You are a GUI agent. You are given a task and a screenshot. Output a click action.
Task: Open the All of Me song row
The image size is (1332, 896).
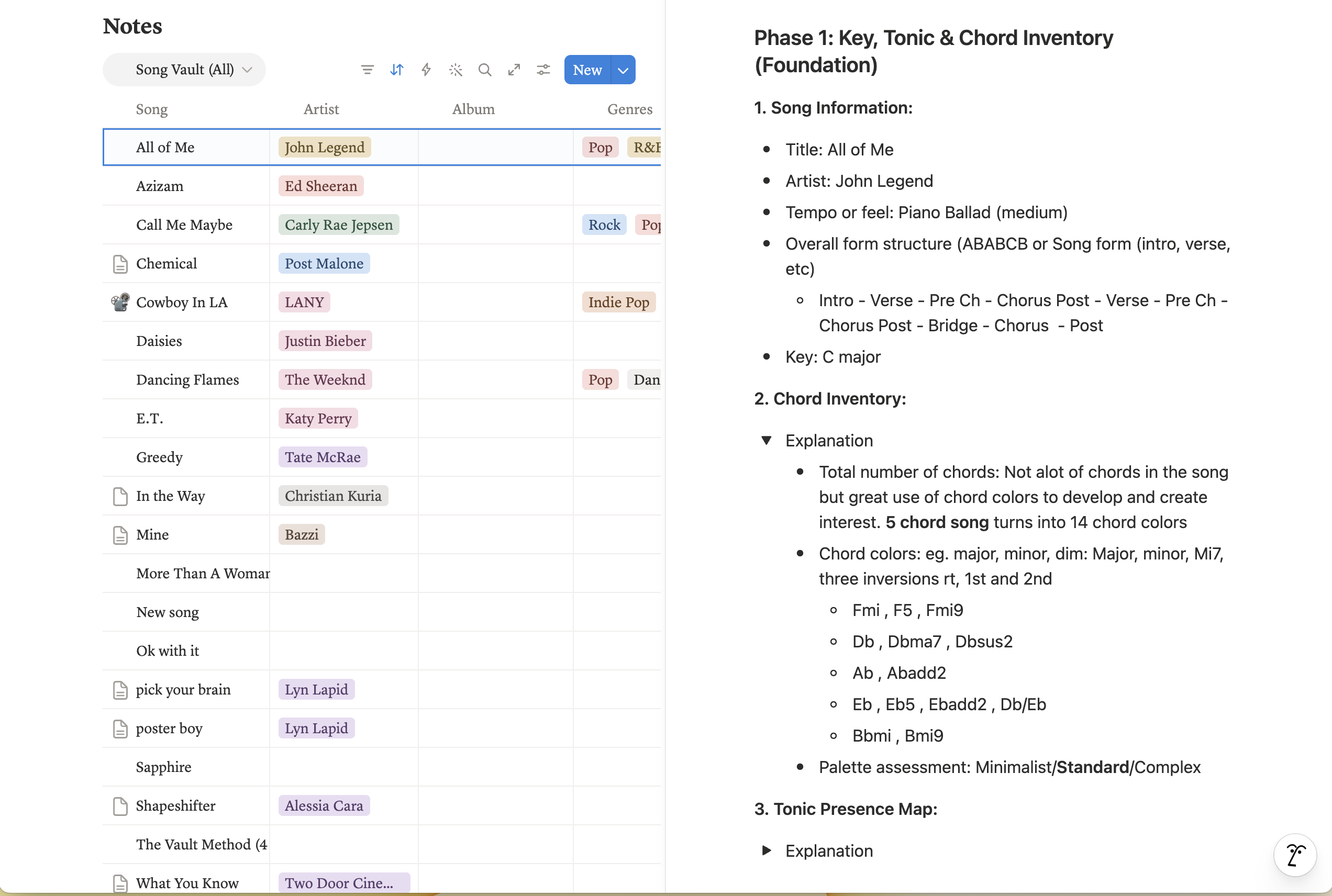[x=165, y=148]
